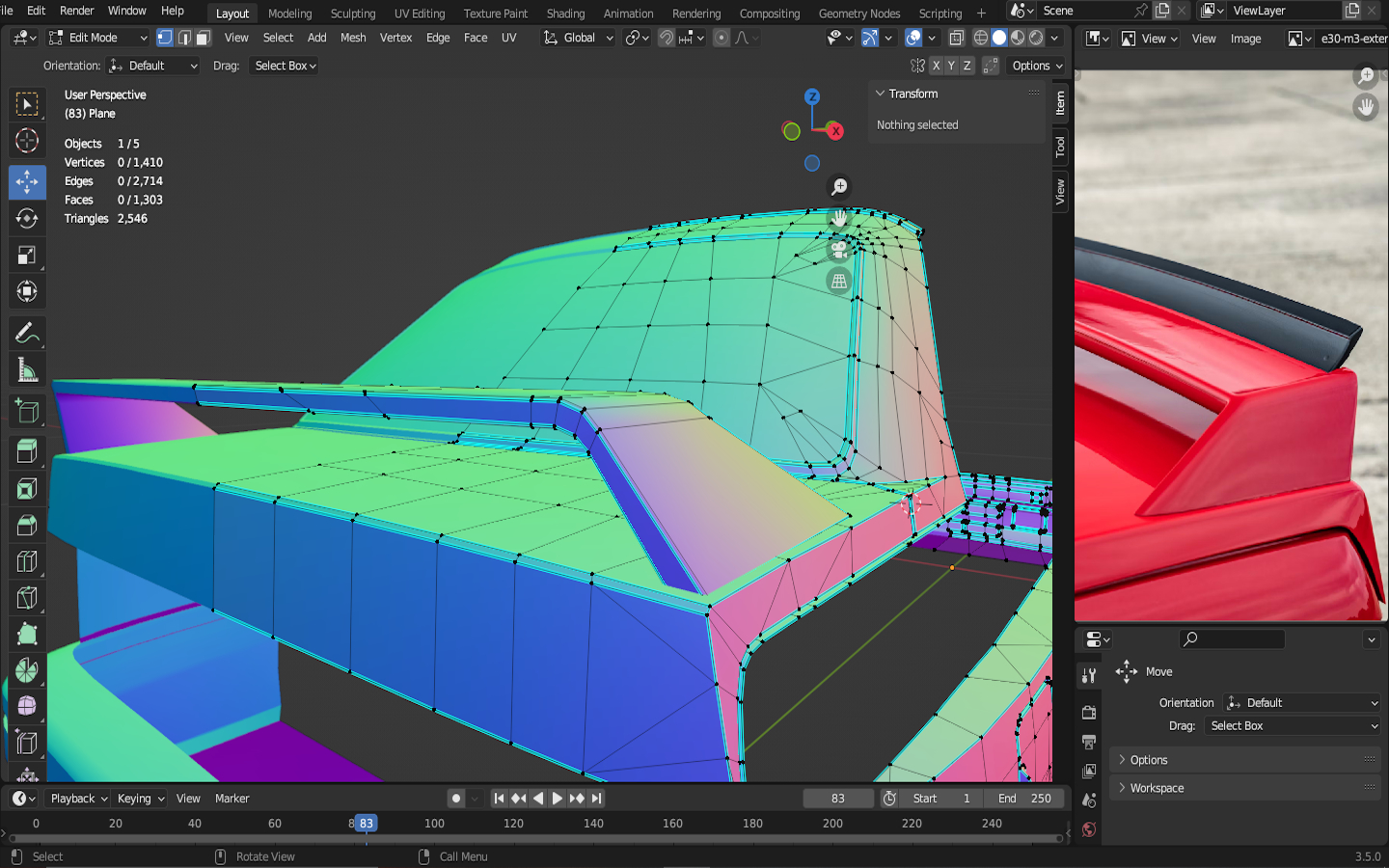Open the Mesh menu
This screenshot has width=1389, height=868.
pos(353,38)
